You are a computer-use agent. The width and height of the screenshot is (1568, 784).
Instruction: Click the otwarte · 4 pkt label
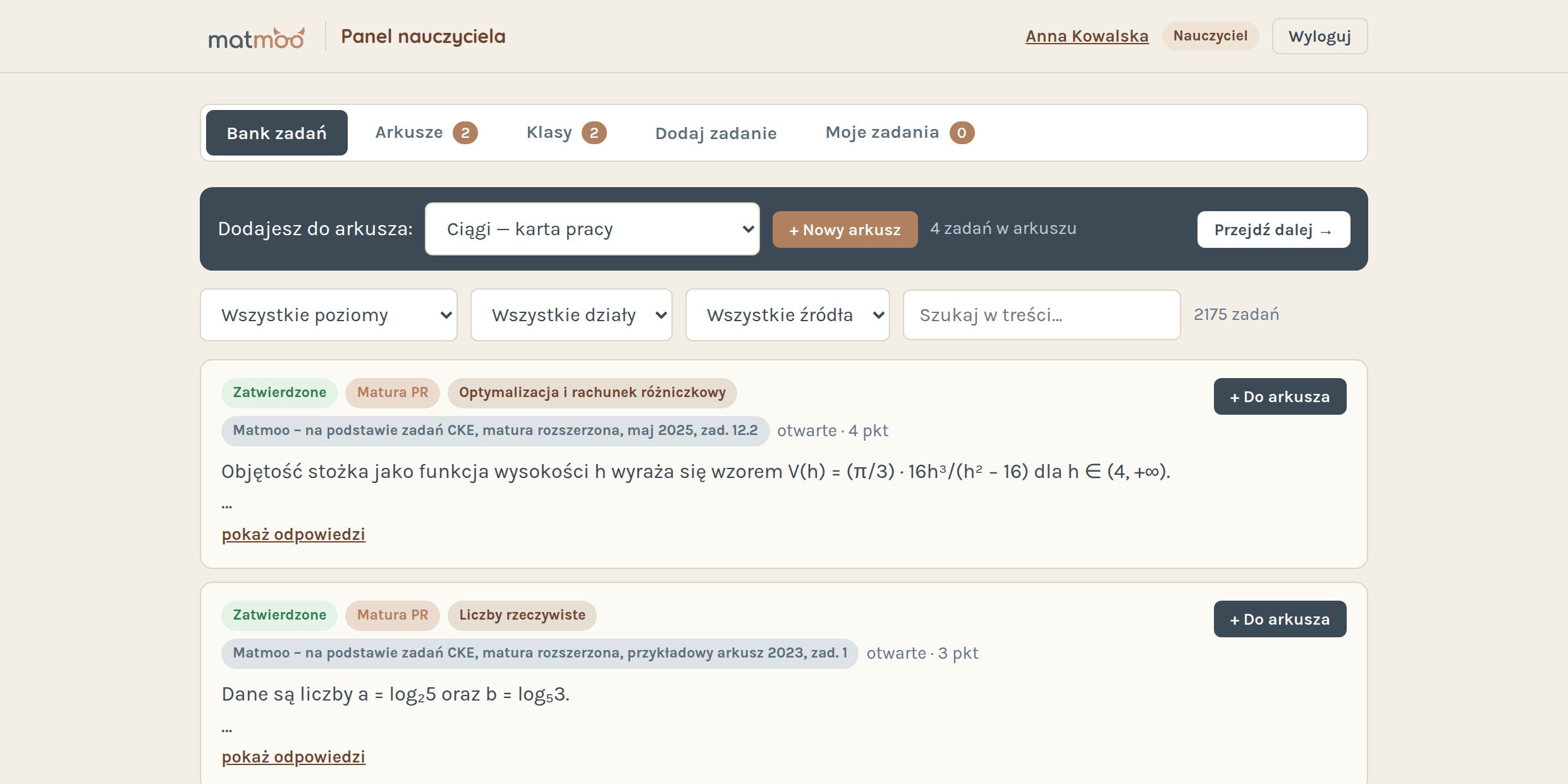832,431
